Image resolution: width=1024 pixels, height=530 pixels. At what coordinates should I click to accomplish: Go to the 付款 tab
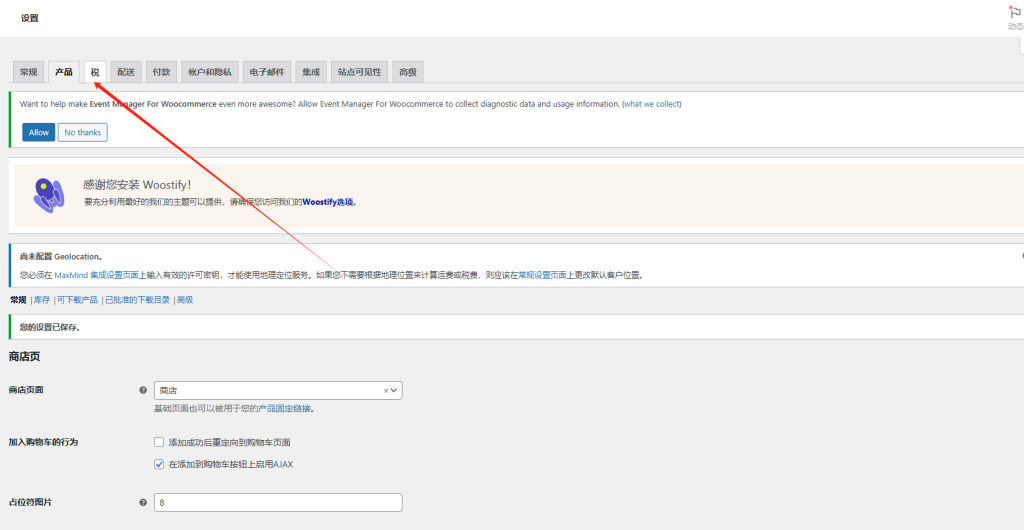(160, 72)
